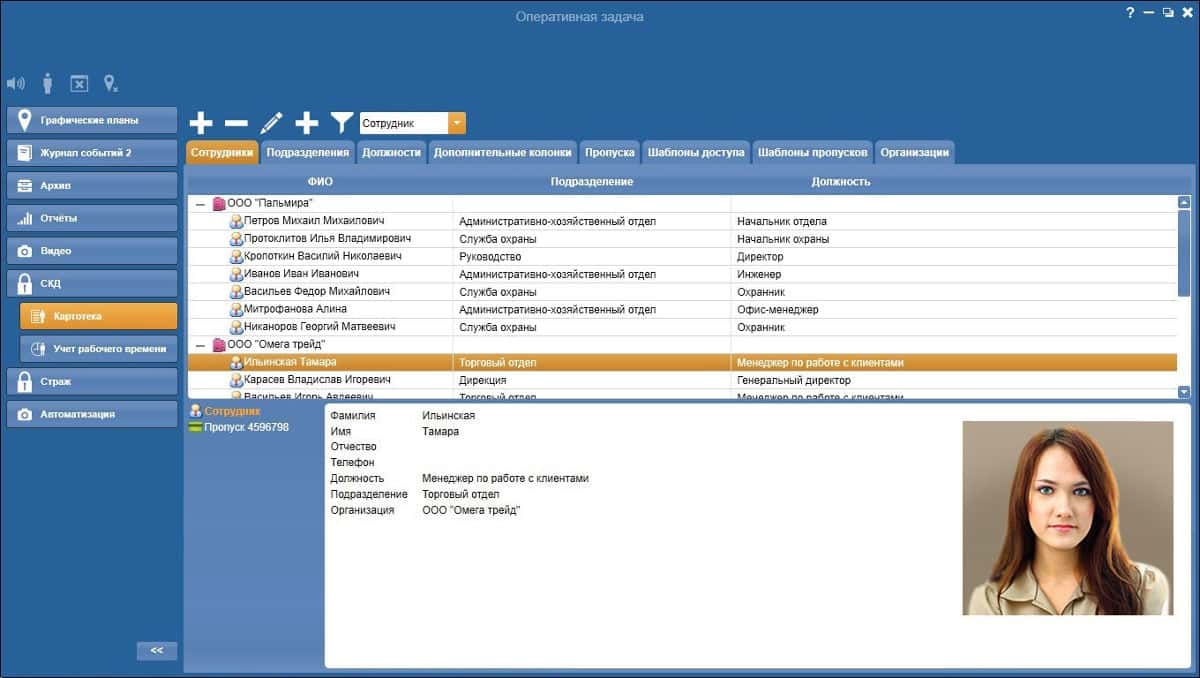Collapse the ООО "Пальмира" tree group
The width and height of the screenshot is (1200, 678).
coord(200,204)
